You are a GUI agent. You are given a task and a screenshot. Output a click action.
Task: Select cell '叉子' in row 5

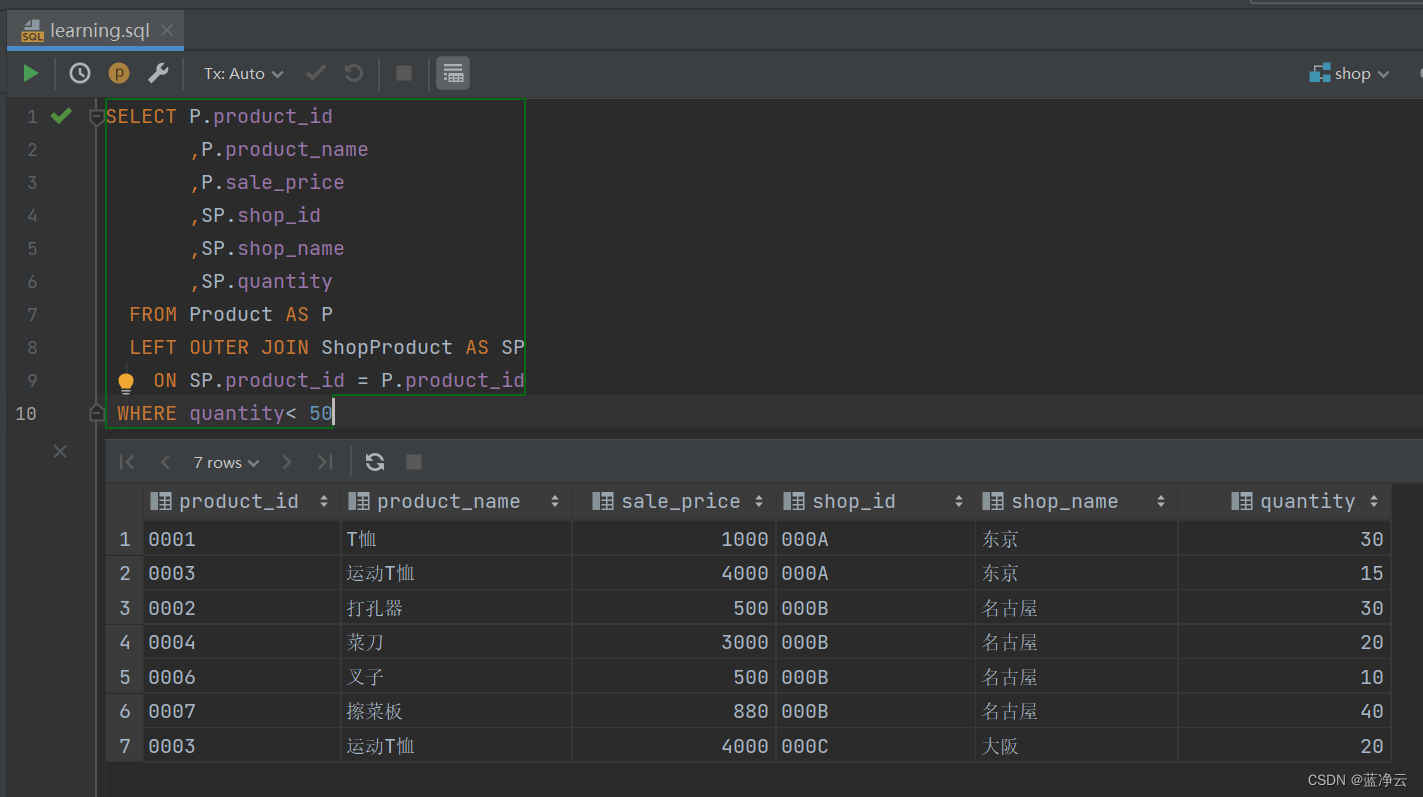point(457,677)
